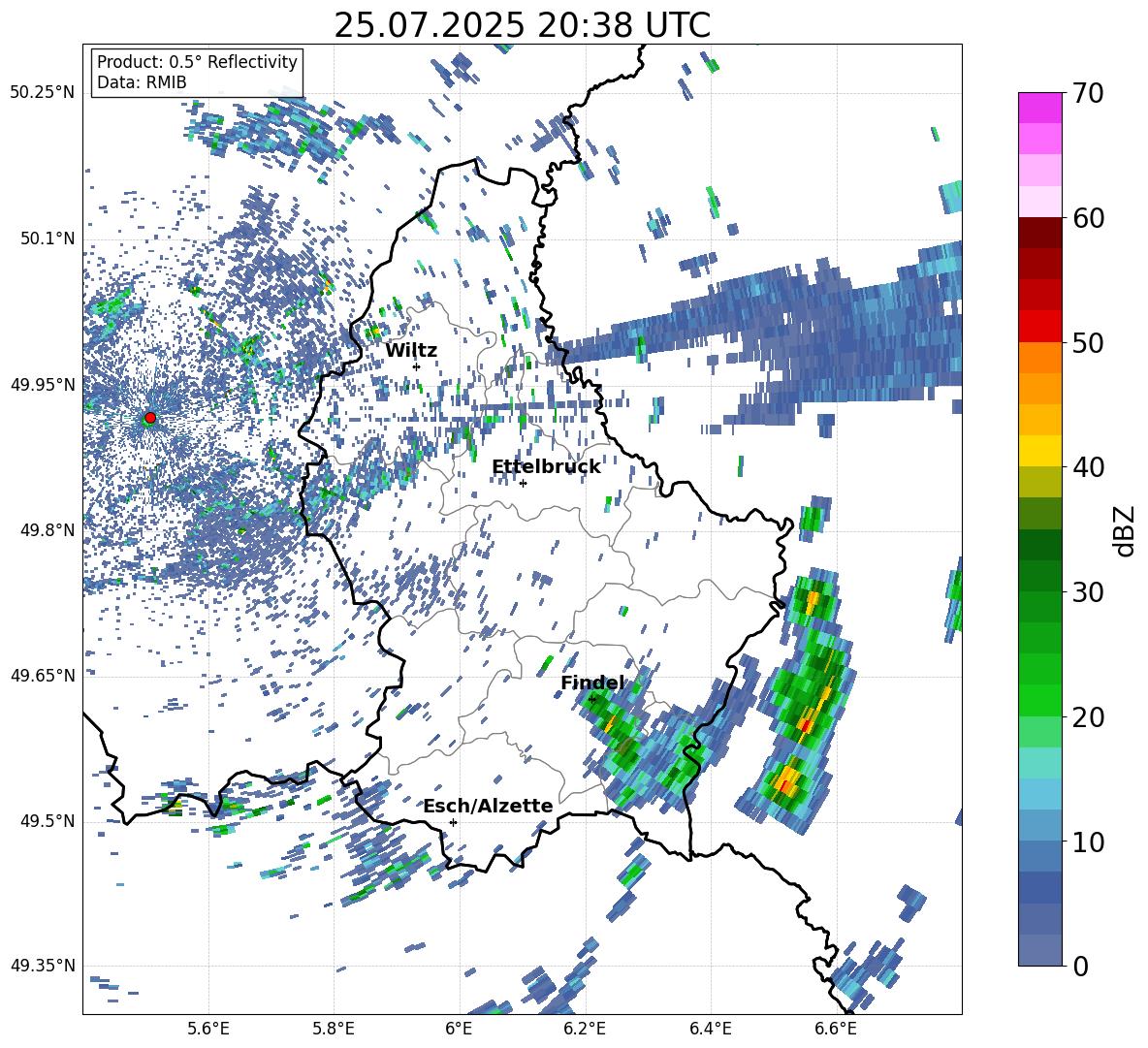This screenshot has height=1048, width=1148.
Task: Click the Wiltz station cross marker
Action: [x=417, y=366]
